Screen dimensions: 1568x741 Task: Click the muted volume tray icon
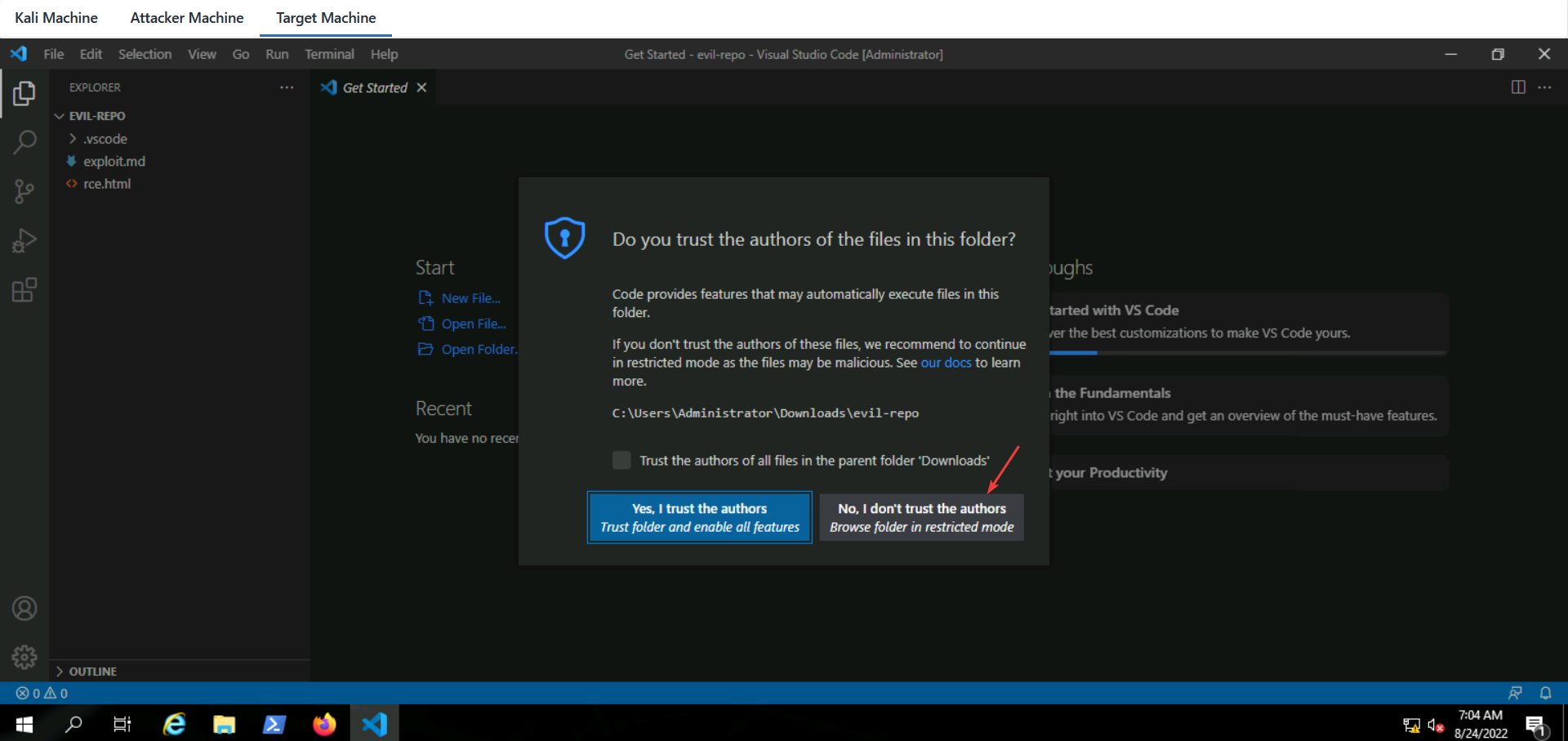[1436, 725]
